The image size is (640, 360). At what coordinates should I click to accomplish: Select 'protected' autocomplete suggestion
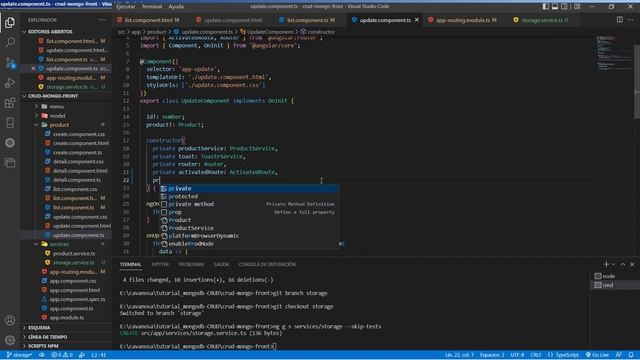tap(249, 196)
